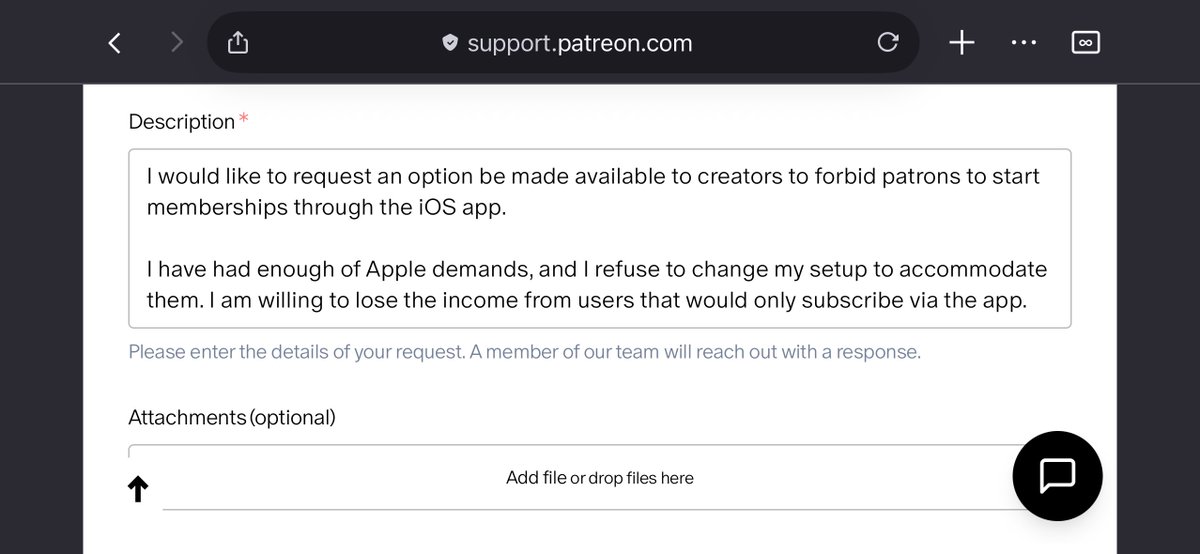
Task: Click the shield privacy icon beside URL
Action: (x=450, y=43)
